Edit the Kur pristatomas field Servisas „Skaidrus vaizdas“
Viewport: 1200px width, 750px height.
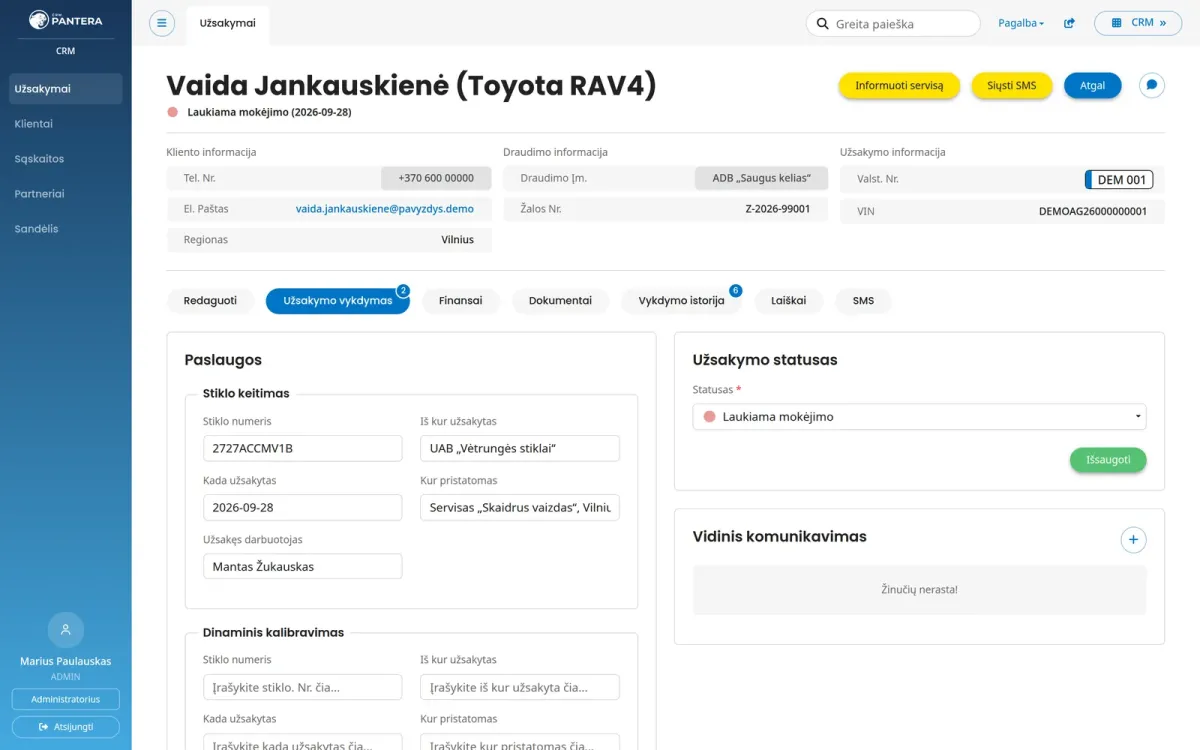tap(520, 507)
